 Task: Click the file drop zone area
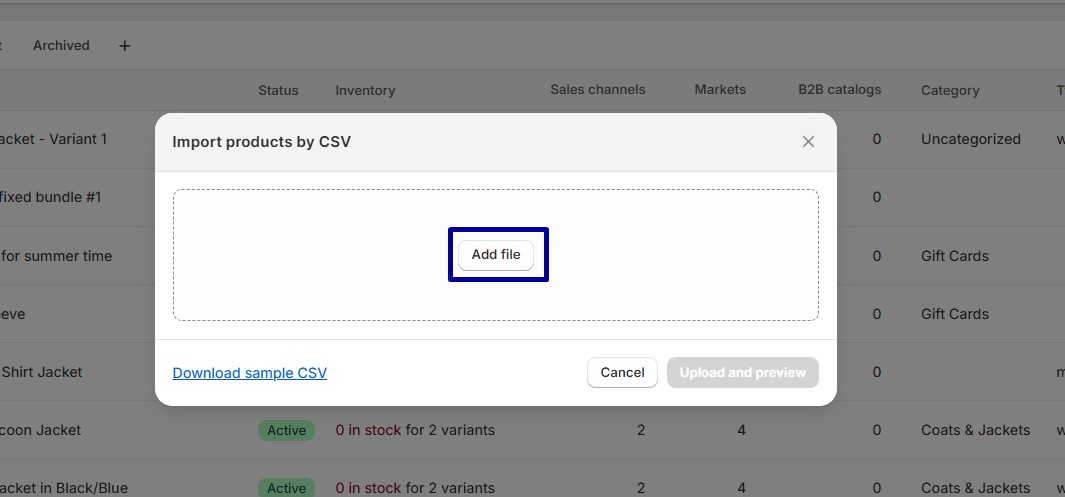tap(496, 255)
